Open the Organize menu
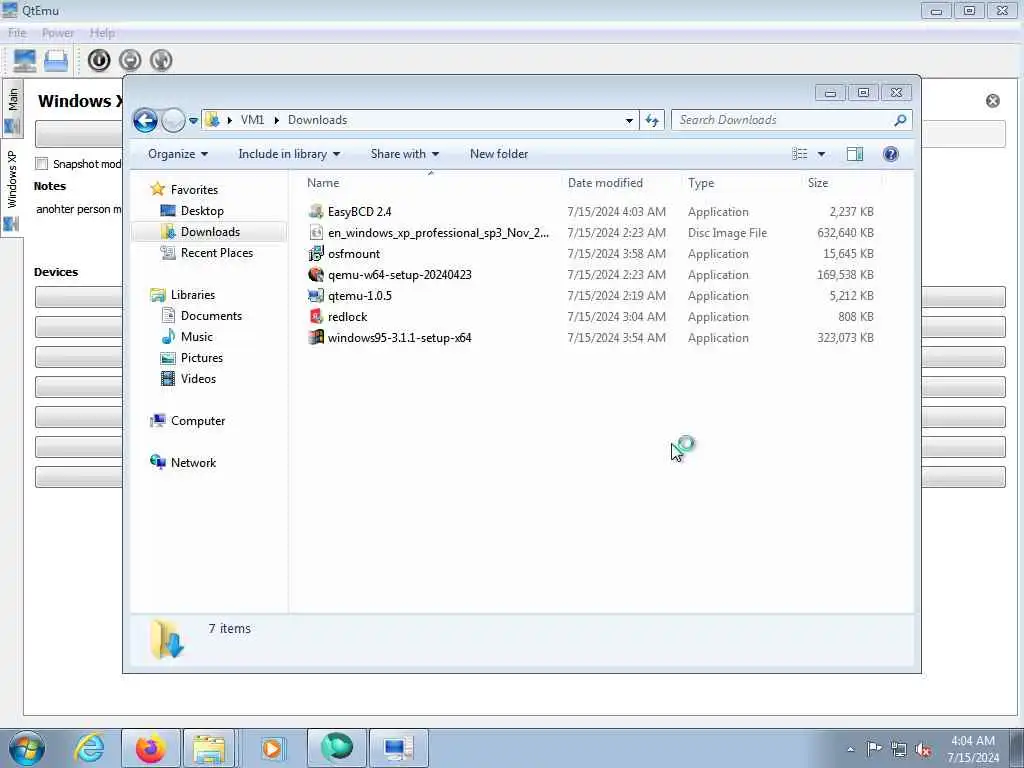 click(x=178, y=154)
